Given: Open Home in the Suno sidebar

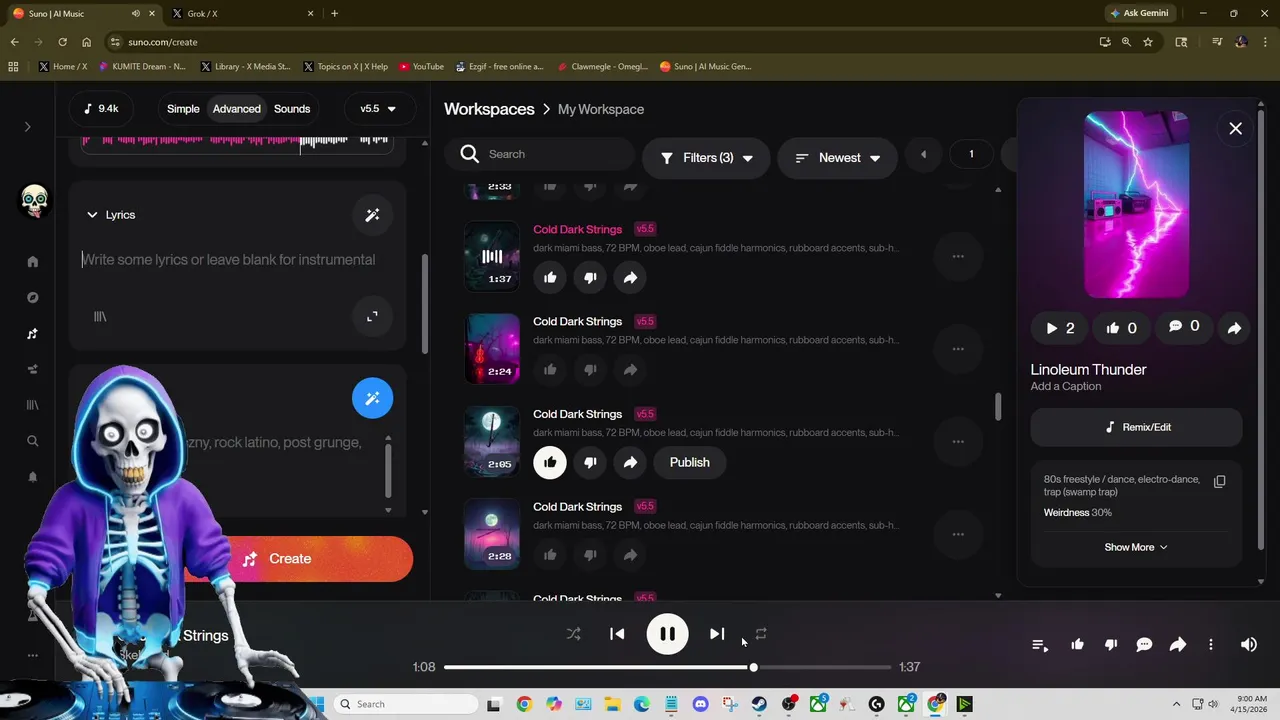Looking at the screenshot, I should [x=32, y=261].
